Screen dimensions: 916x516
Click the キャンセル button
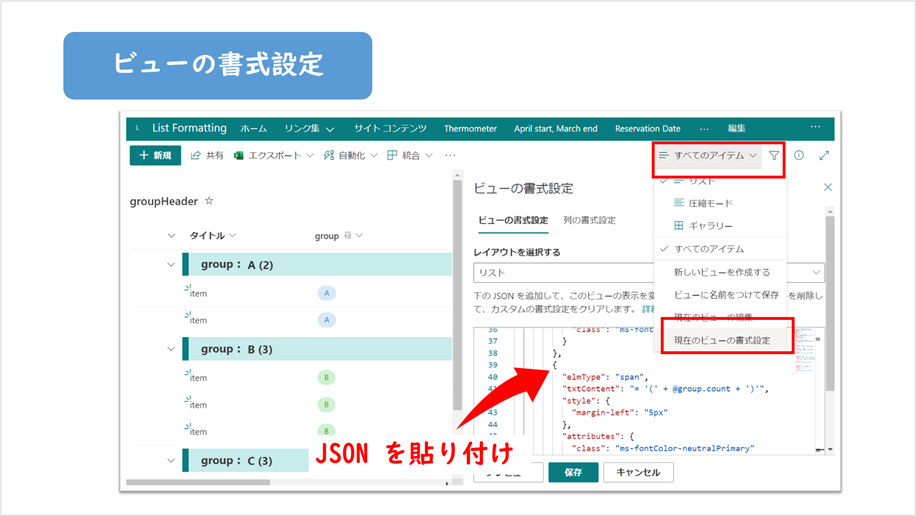pyautogui.click(x=638, y=472)
